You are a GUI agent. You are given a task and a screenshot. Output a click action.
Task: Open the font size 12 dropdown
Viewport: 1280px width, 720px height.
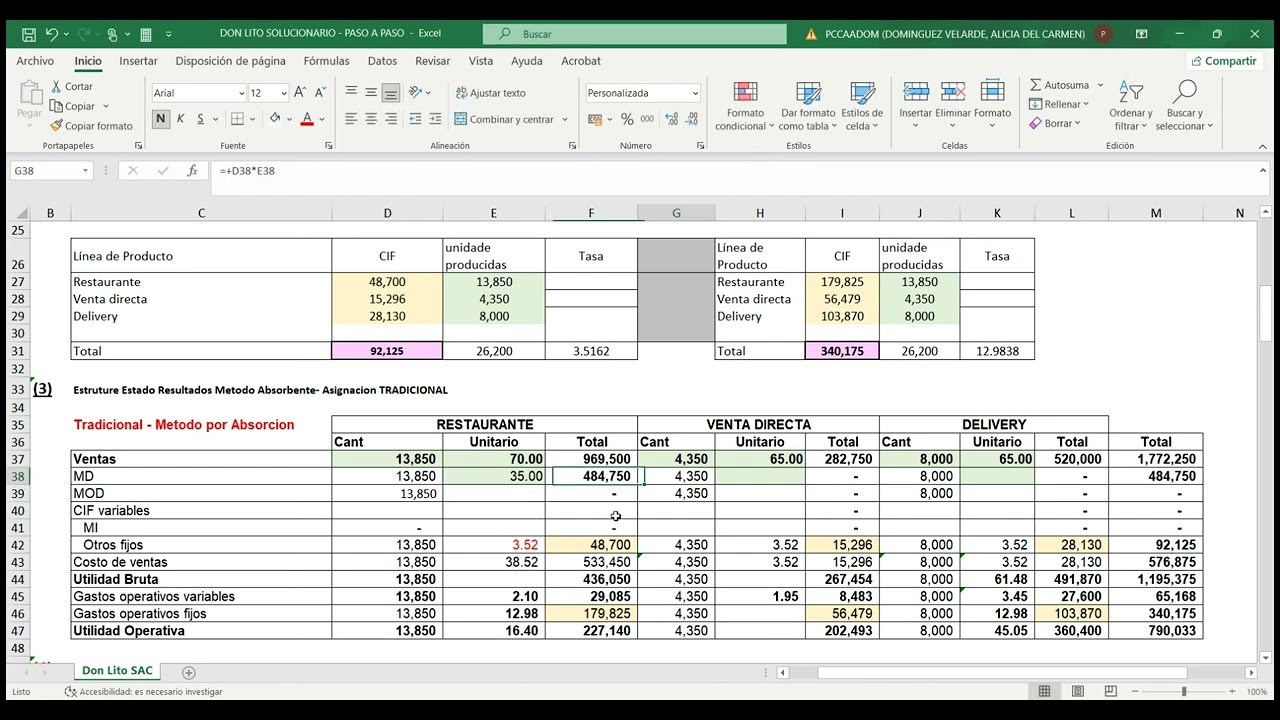pos(284,93)
